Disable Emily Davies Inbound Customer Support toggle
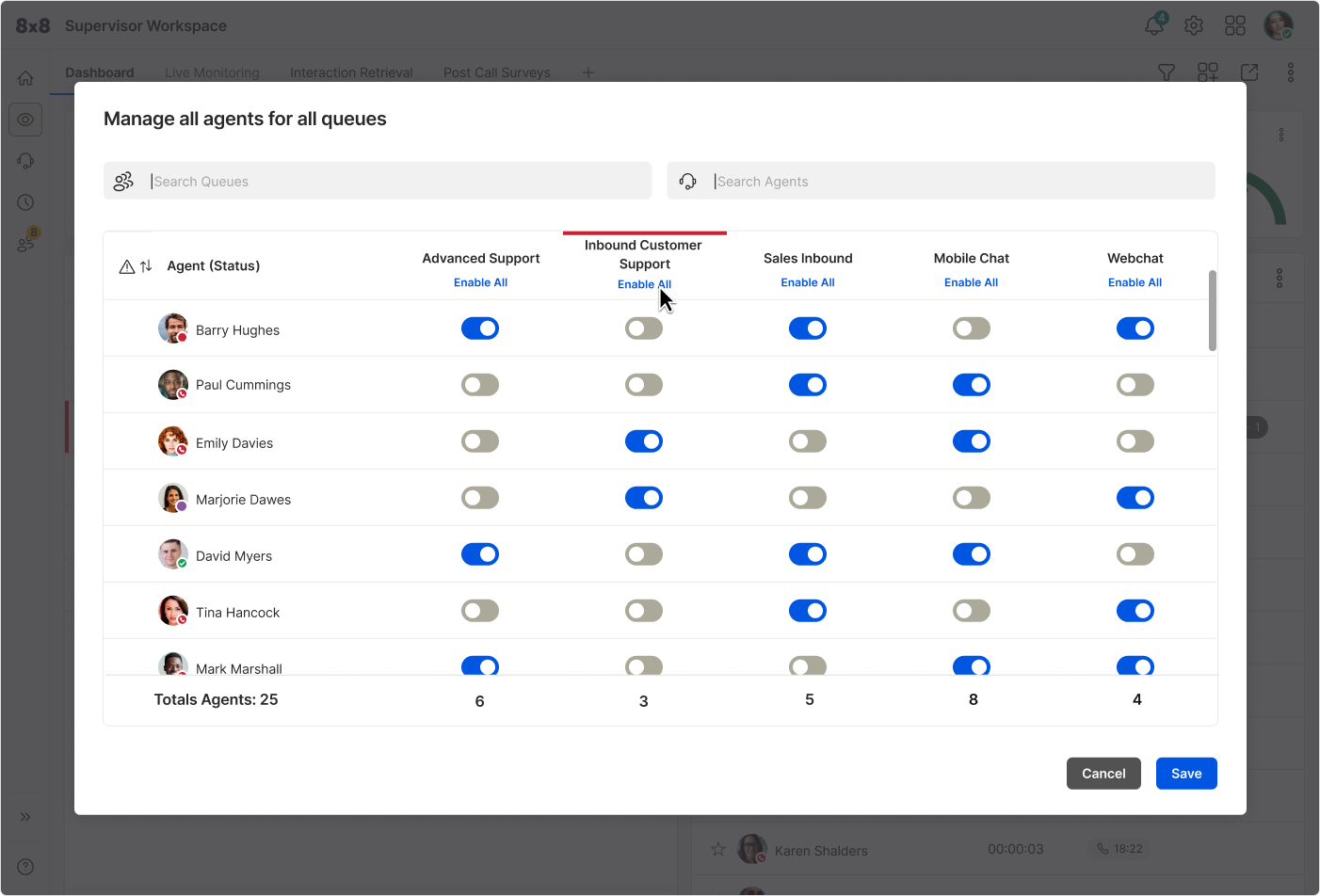This screenshot has width=1320, height=896. [x=644, y=441]
